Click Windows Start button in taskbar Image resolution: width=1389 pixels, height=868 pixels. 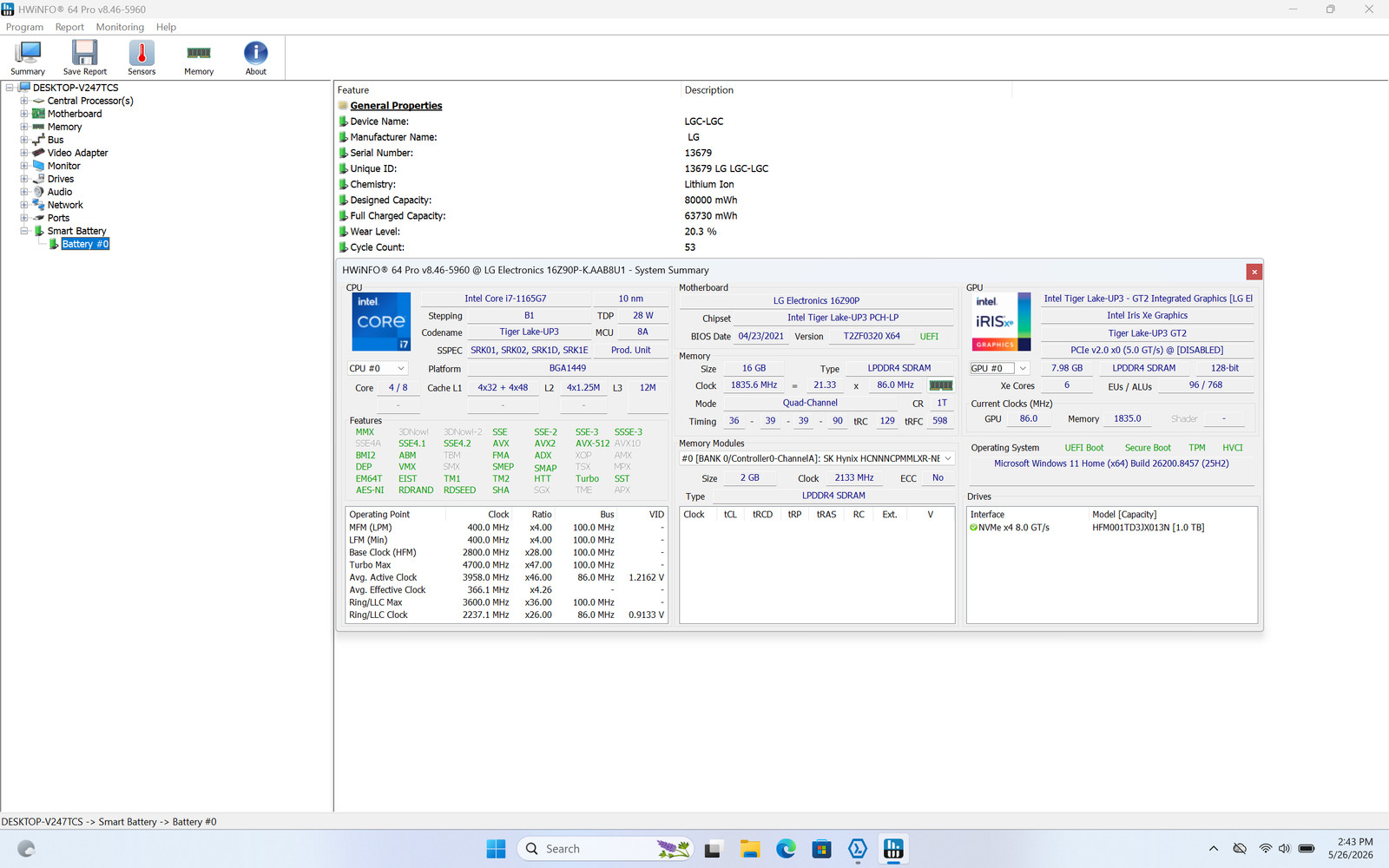[496, 849]
